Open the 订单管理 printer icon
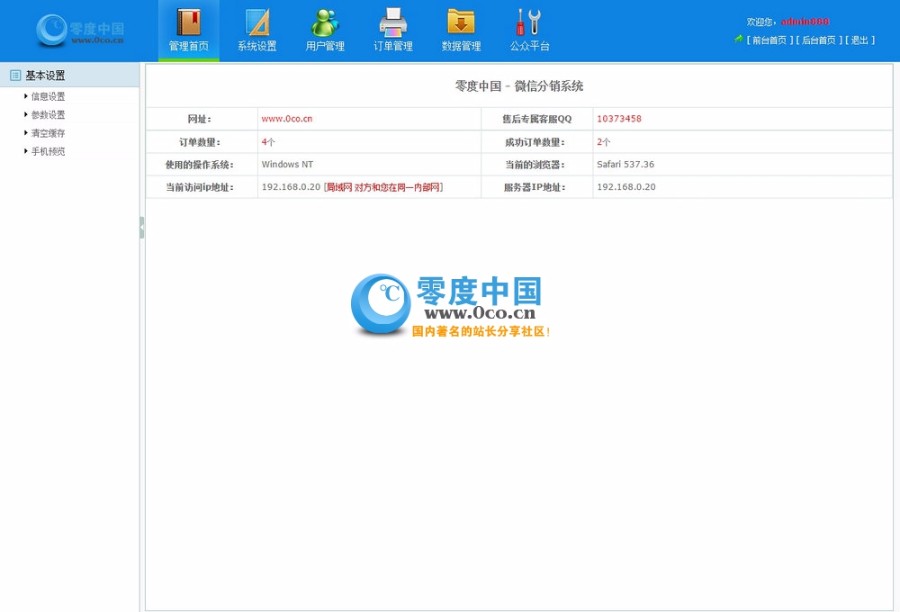Viewport: 900px width, 612px height. (x=393, y=22)
